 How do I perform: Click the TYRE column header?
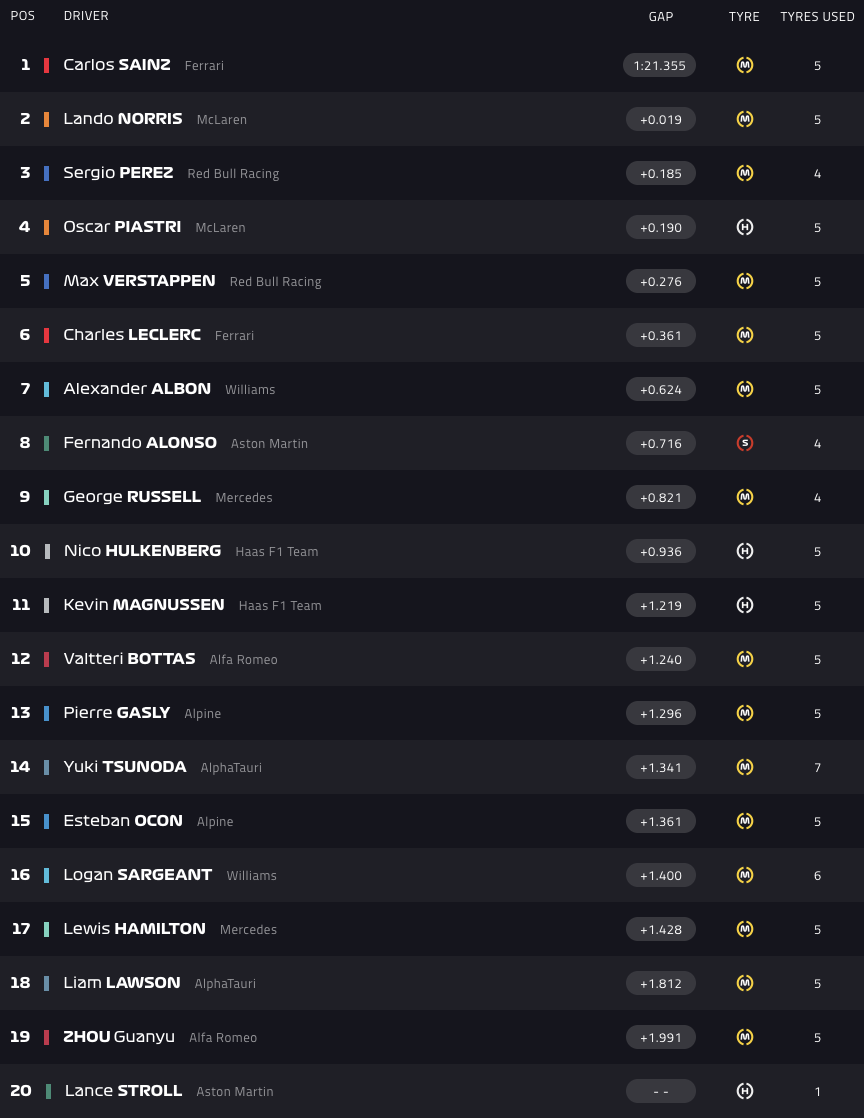[744, 16]
